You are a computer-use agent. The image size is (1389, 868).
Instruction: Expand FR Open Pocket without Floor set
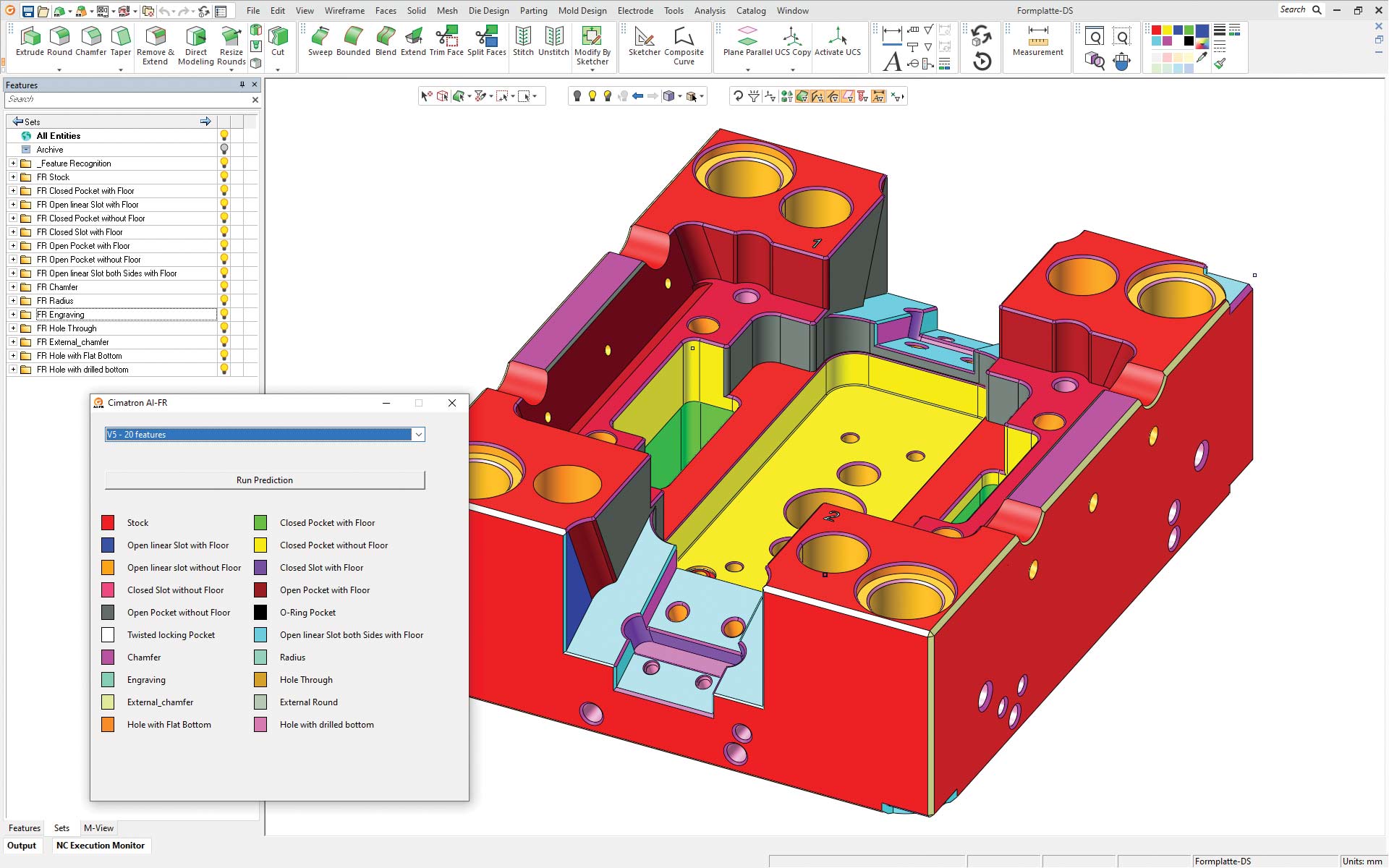(13, 260)
